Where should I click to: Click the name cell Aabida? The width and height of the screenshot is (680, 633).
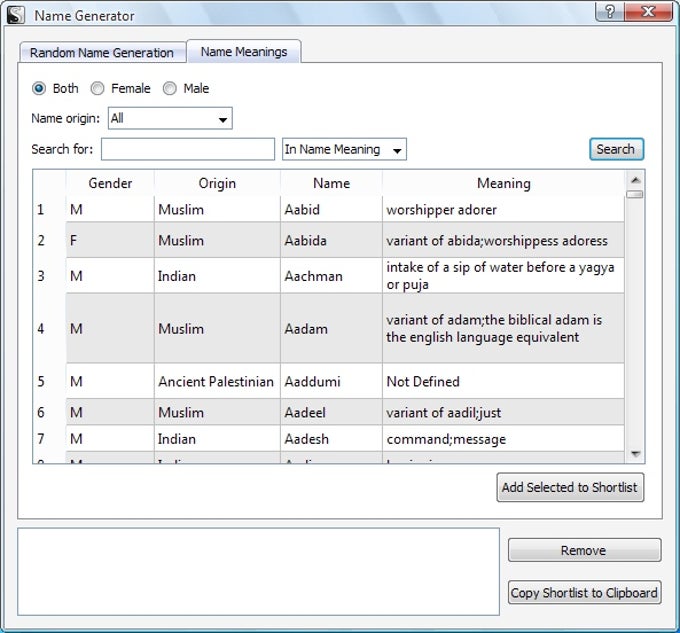(331, 240)
